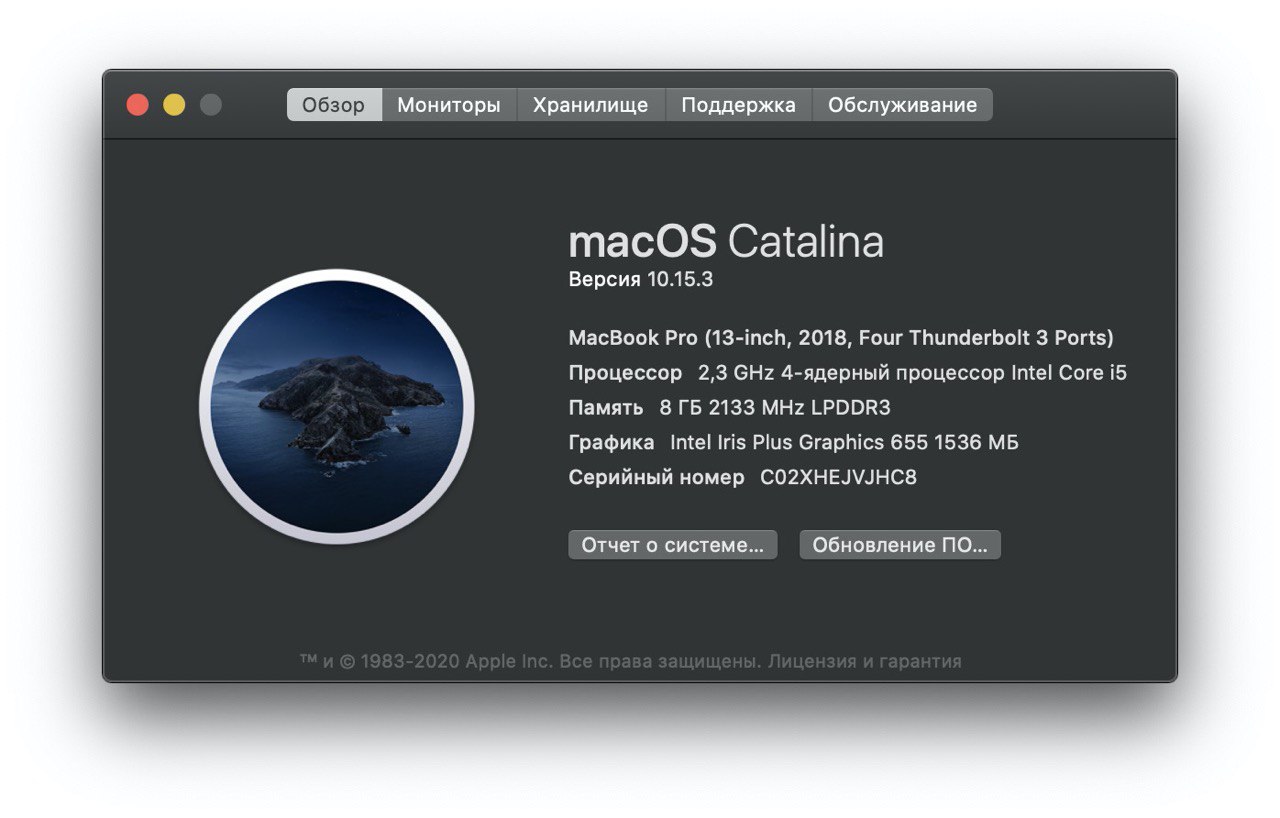This screenshot has width=1280, height=818.
Task: Go to the Поддержка tab
Action: (x=738, y=105)
